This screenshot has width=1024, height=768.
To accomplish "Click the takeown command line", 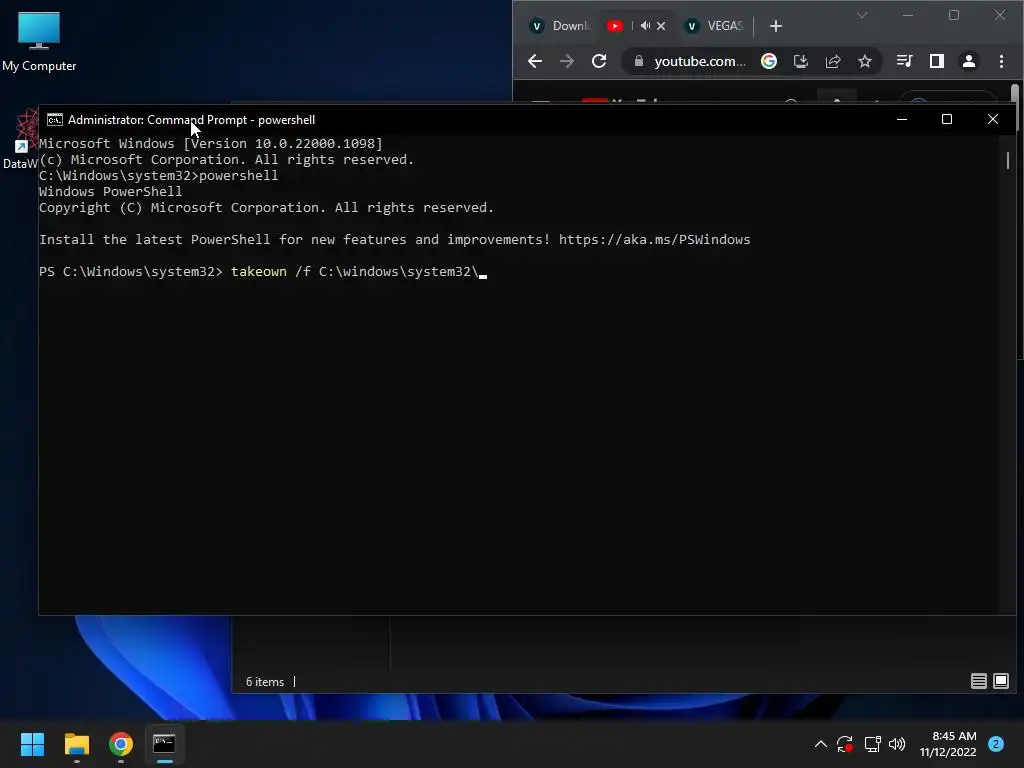I will 263,272.
